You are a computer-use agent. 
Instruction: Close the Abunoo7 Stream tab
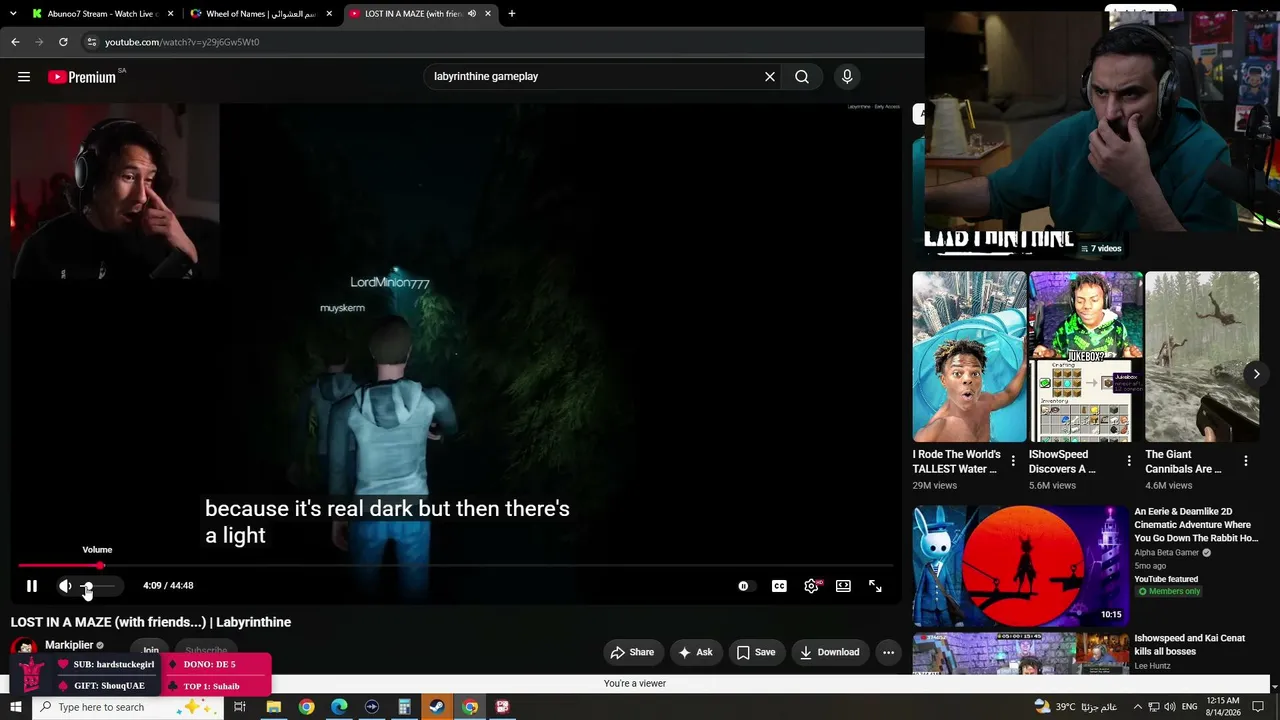click(170, 14)
